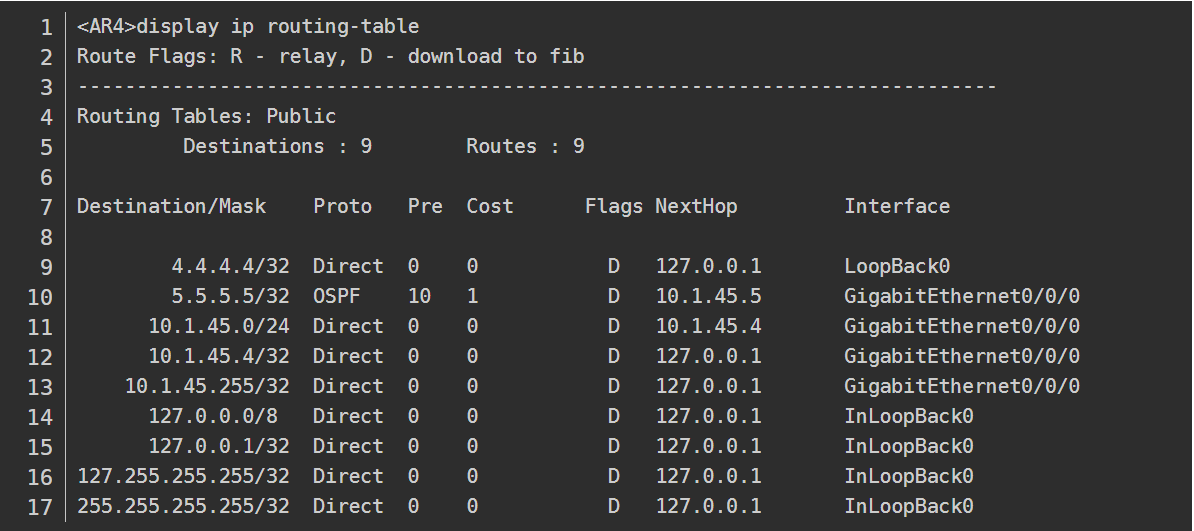The image size is (1194, 531).
Task: Click 'Direct' in the 127.0.0.1/32 row
Action: click(x=348, y=446)
